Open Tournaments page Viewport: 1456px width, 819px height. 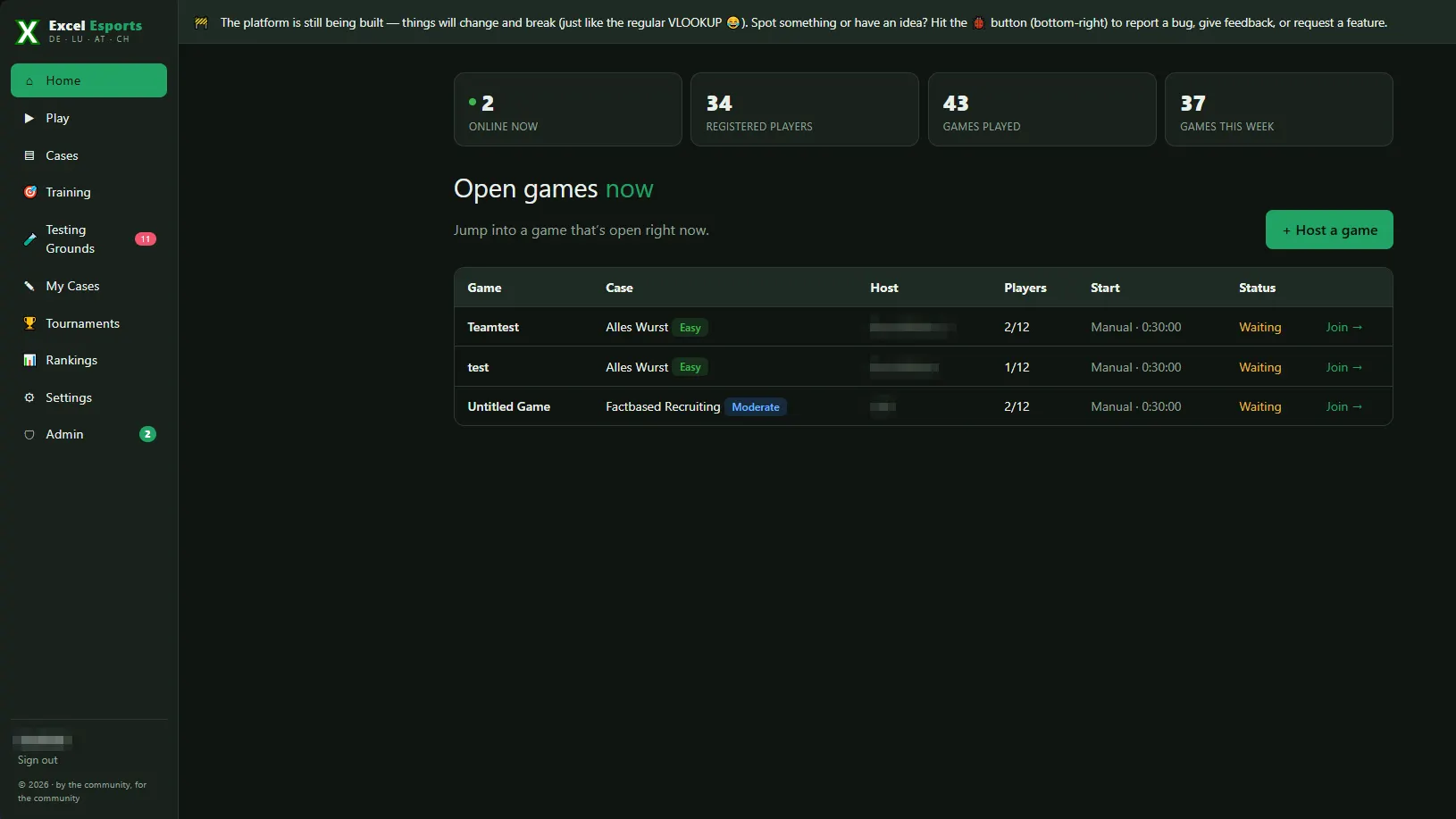88,323
